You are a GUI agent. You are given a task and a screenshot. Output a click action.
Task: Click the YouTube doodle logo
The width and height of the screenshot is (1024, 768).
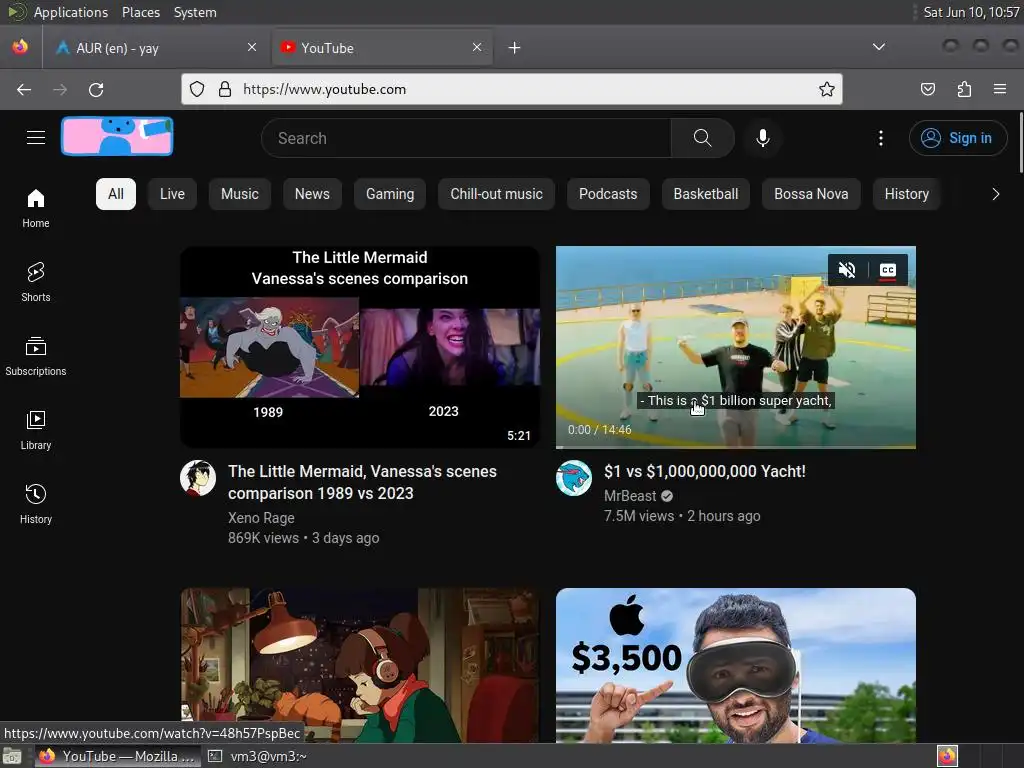coord(117,136)
